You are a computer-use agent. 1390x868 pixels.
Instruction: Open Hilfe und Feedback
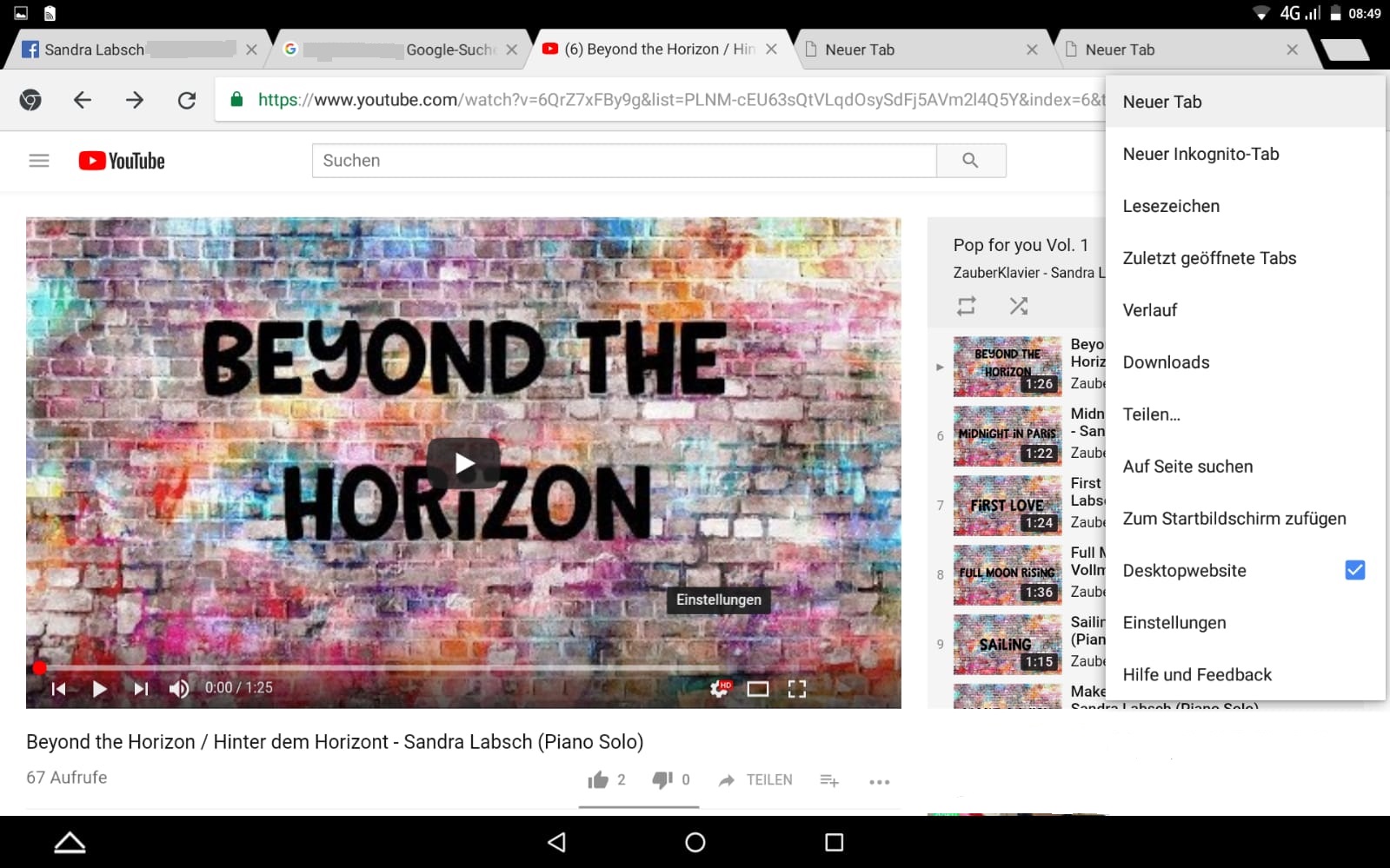(x=1245, y=675)
